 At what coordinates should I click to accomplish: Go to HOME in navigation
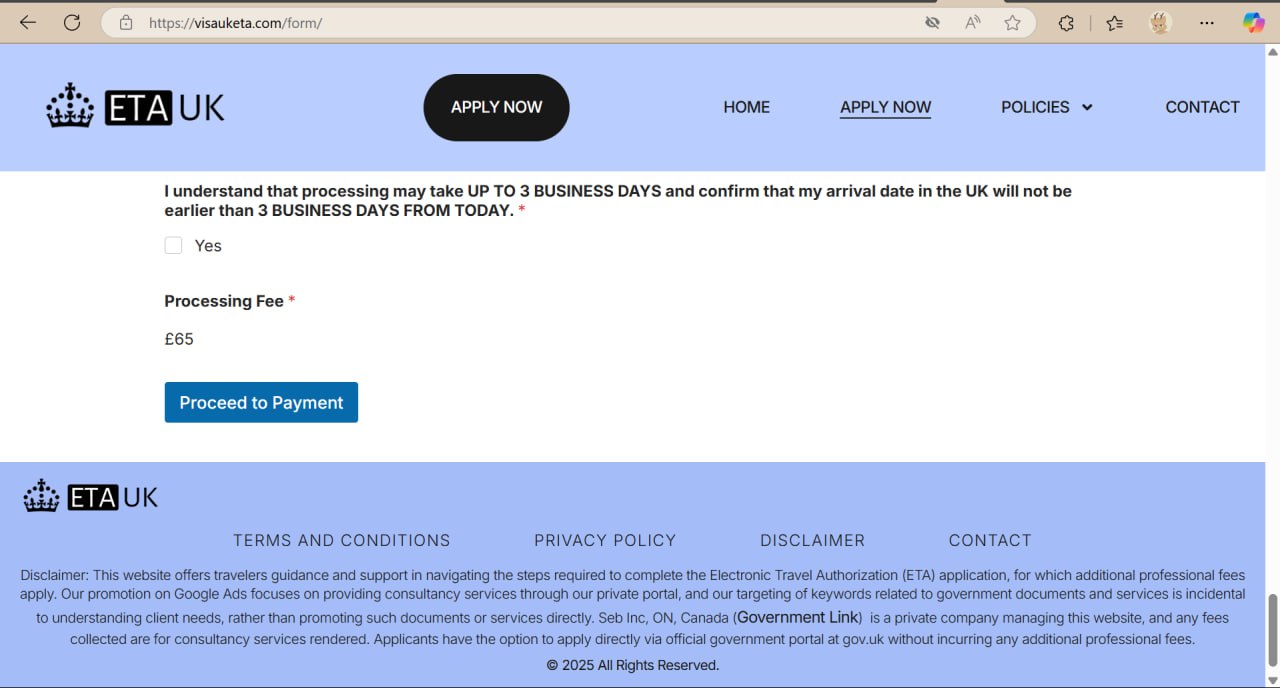click(746, 107)
